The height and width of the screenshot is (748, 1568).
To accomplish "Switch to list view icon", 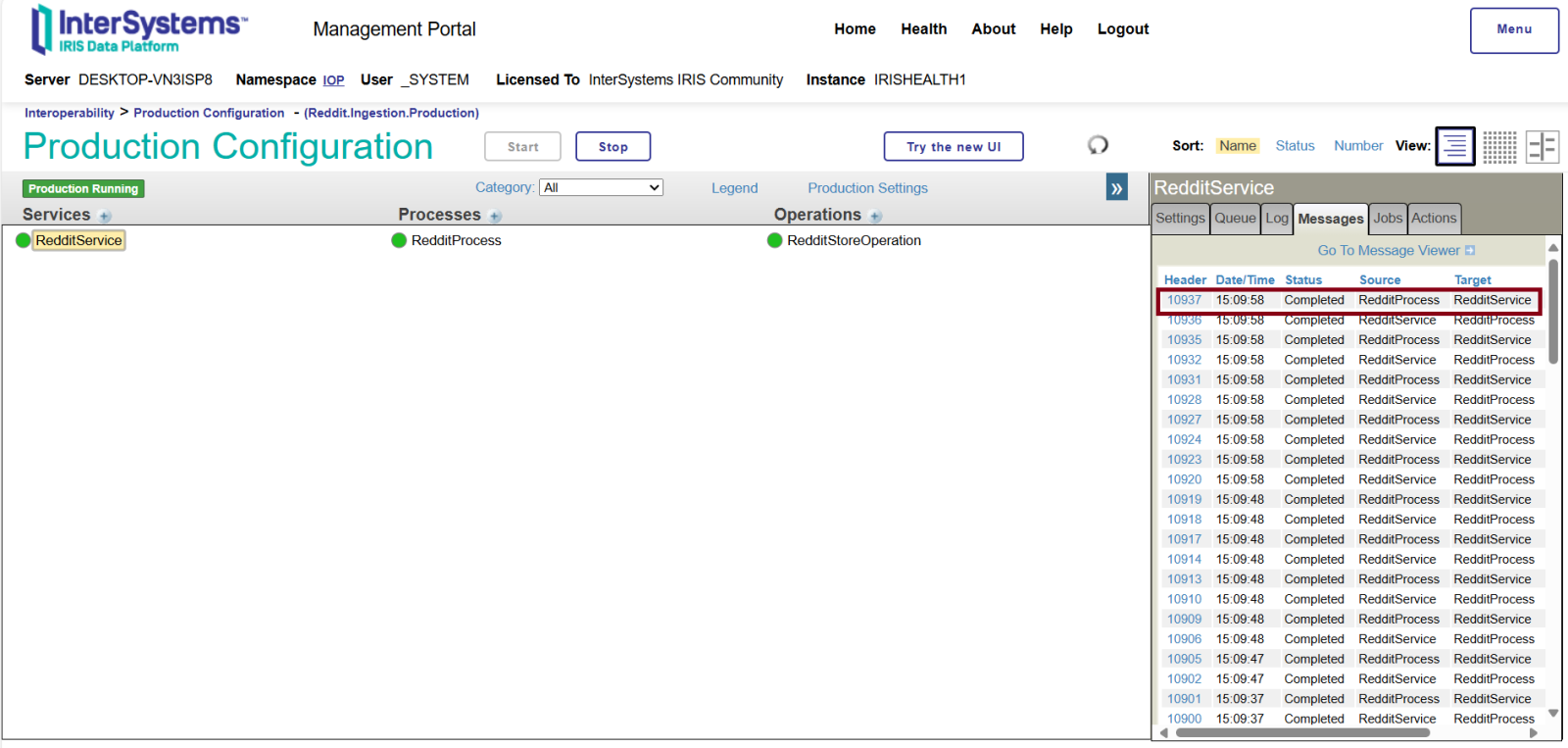I will point(1455,147).
